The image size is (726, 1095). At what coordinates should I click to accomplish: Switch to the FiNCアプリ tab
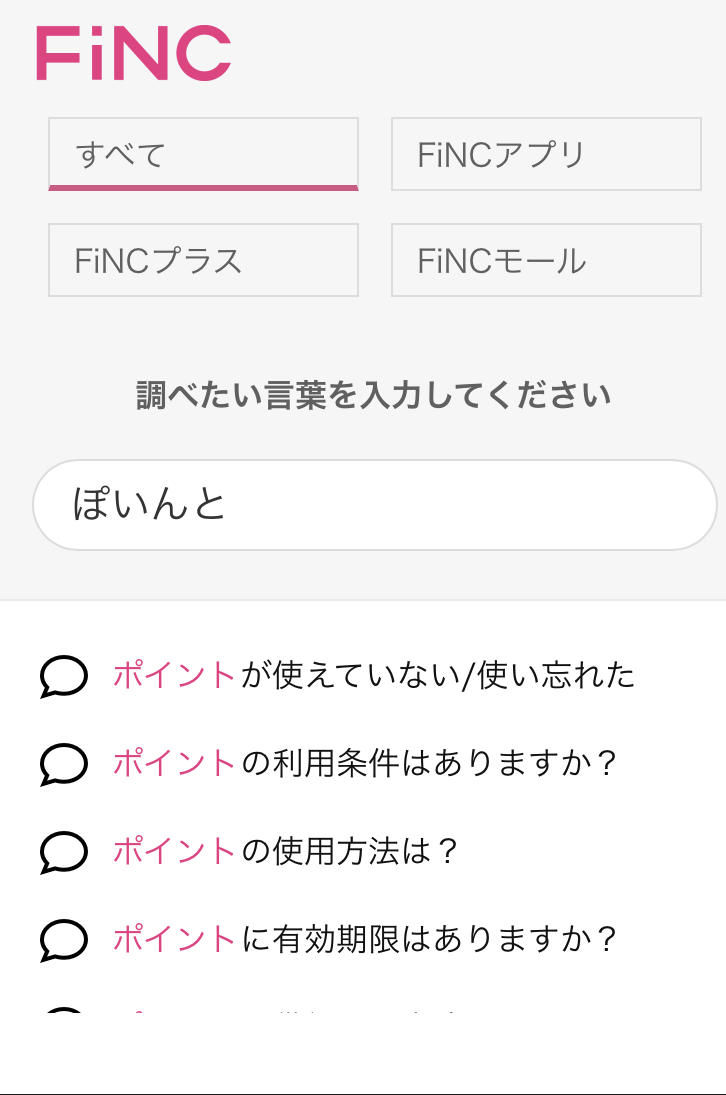point(546,154)
